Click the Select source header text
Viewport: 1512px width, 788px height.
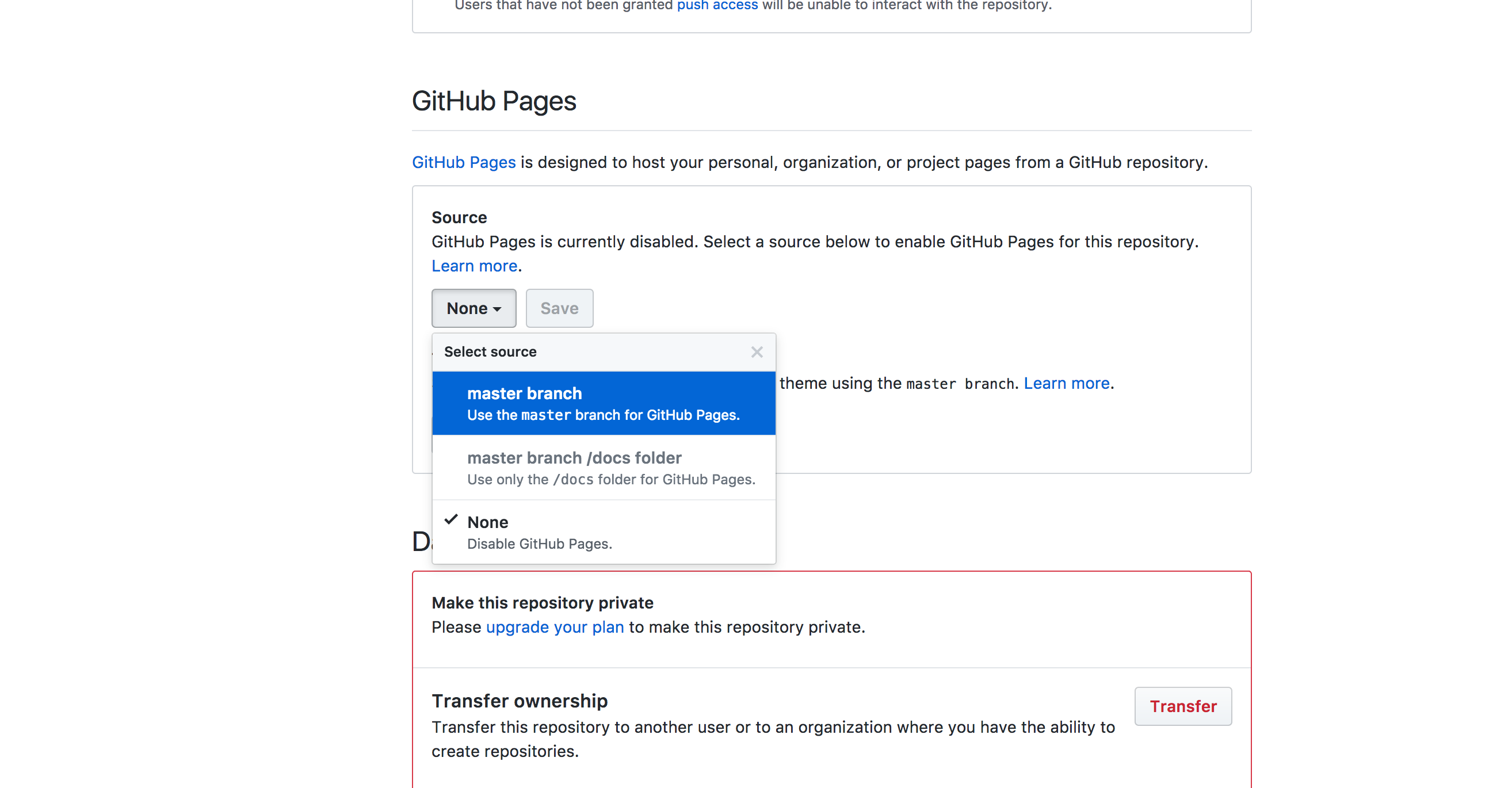point(490,352)
